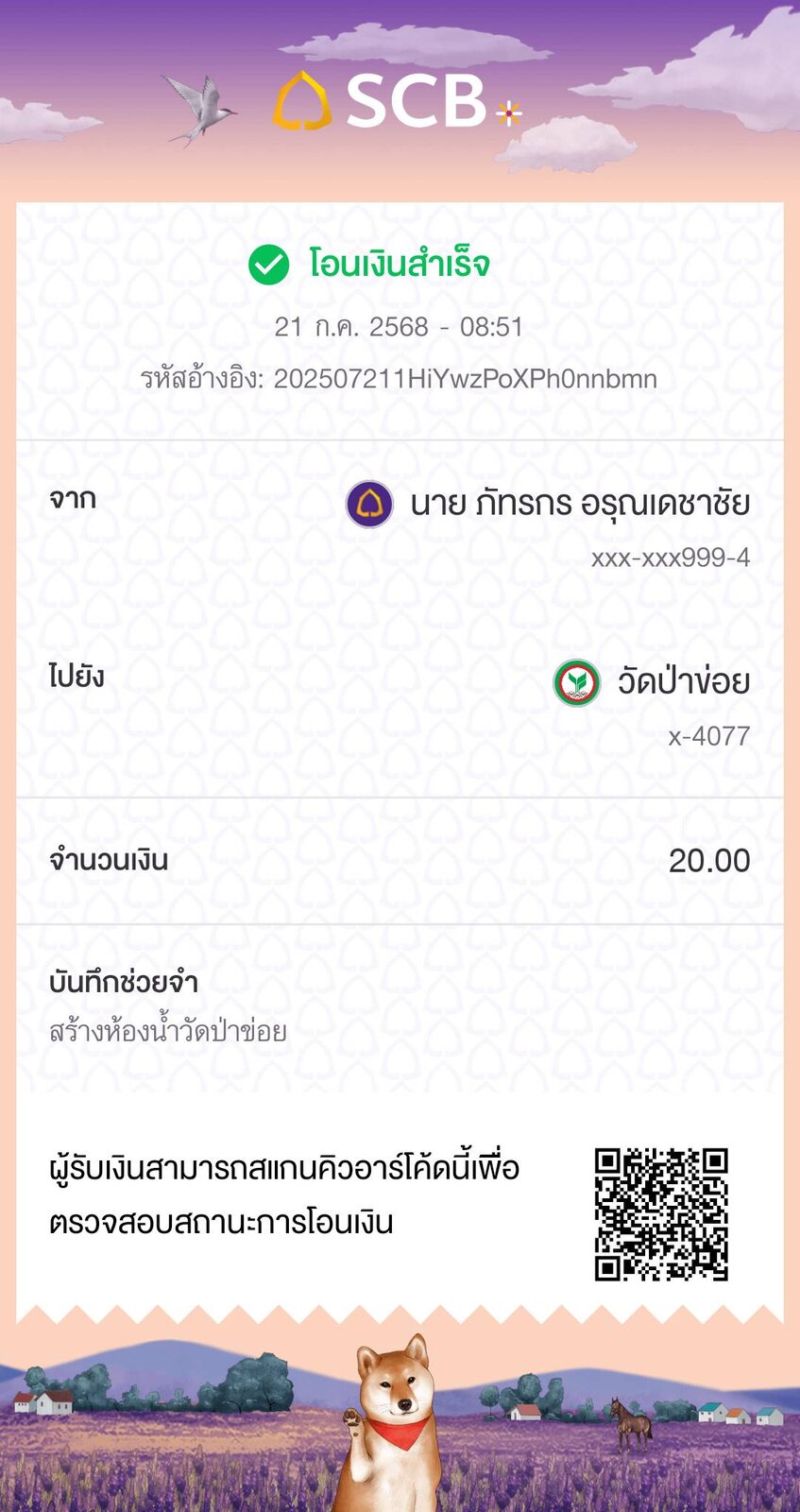
Task: Click the flying bird illustration in header
Action: 199,109
